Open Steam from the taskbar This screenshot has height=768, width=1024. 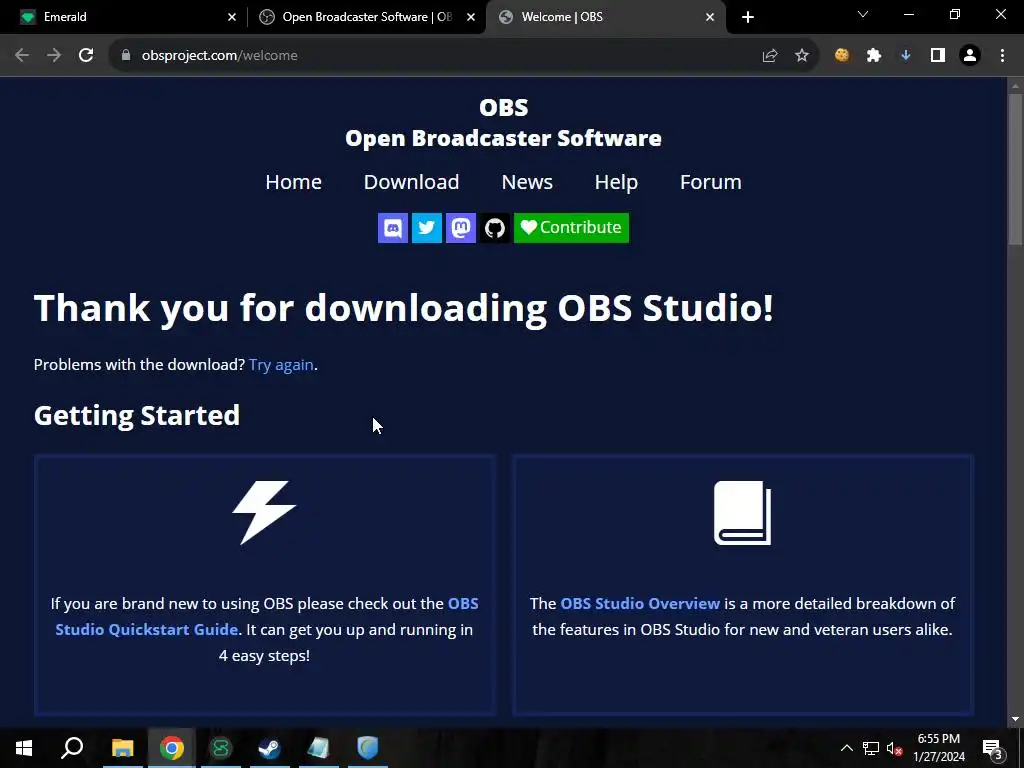[x=269, y=748]
